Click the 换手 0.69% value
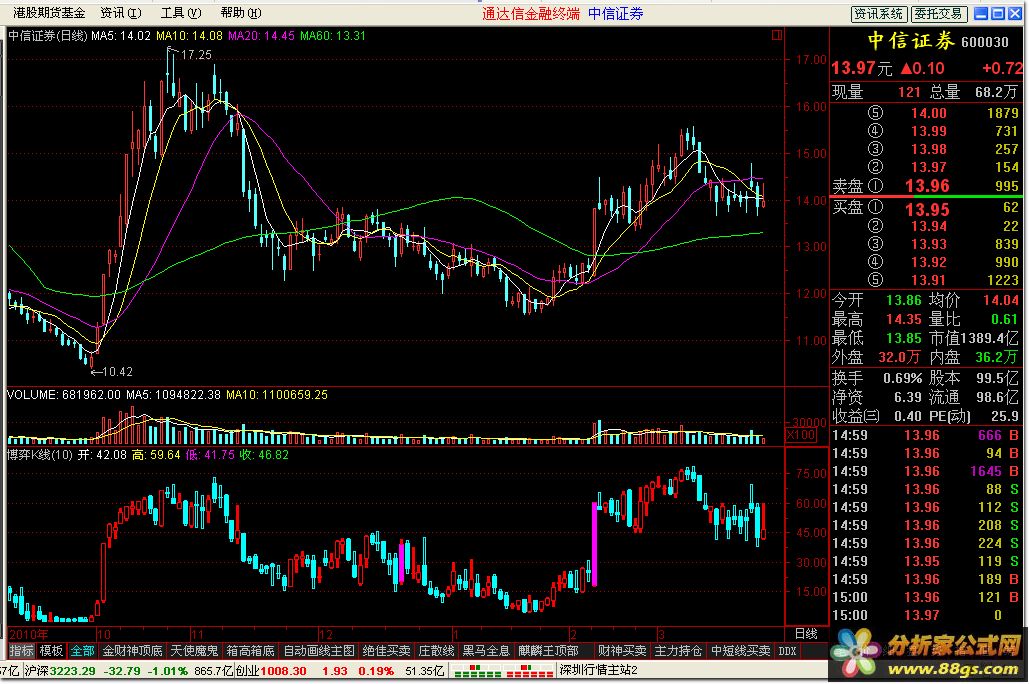Image resolution: width=1030 pixels, height=684 pixels. [x=902, y=379]
